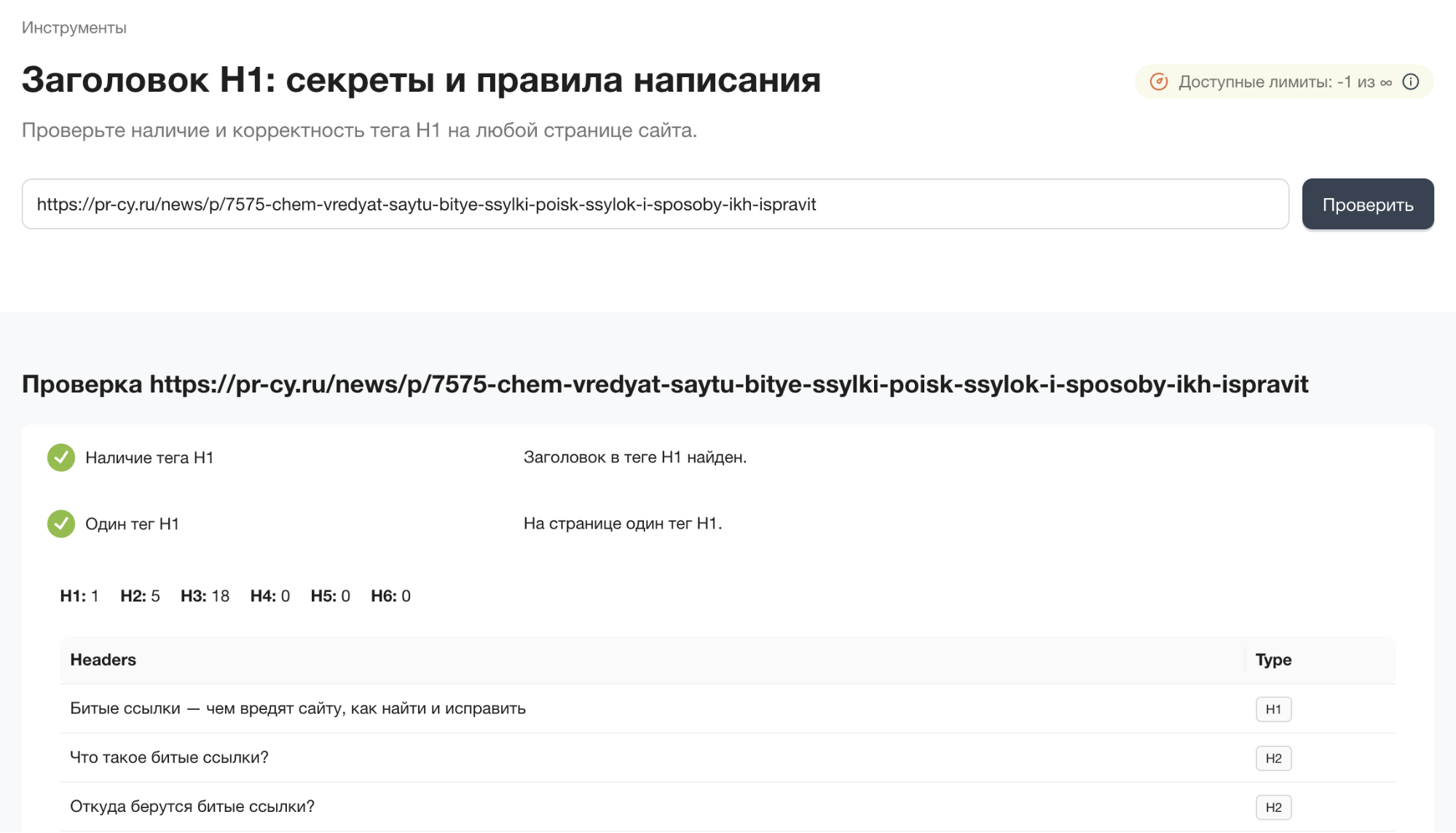Screen dimensions: 1456x833
Task: Toggle the 'H1: 1' counter filter
Action: coord(79,596)
